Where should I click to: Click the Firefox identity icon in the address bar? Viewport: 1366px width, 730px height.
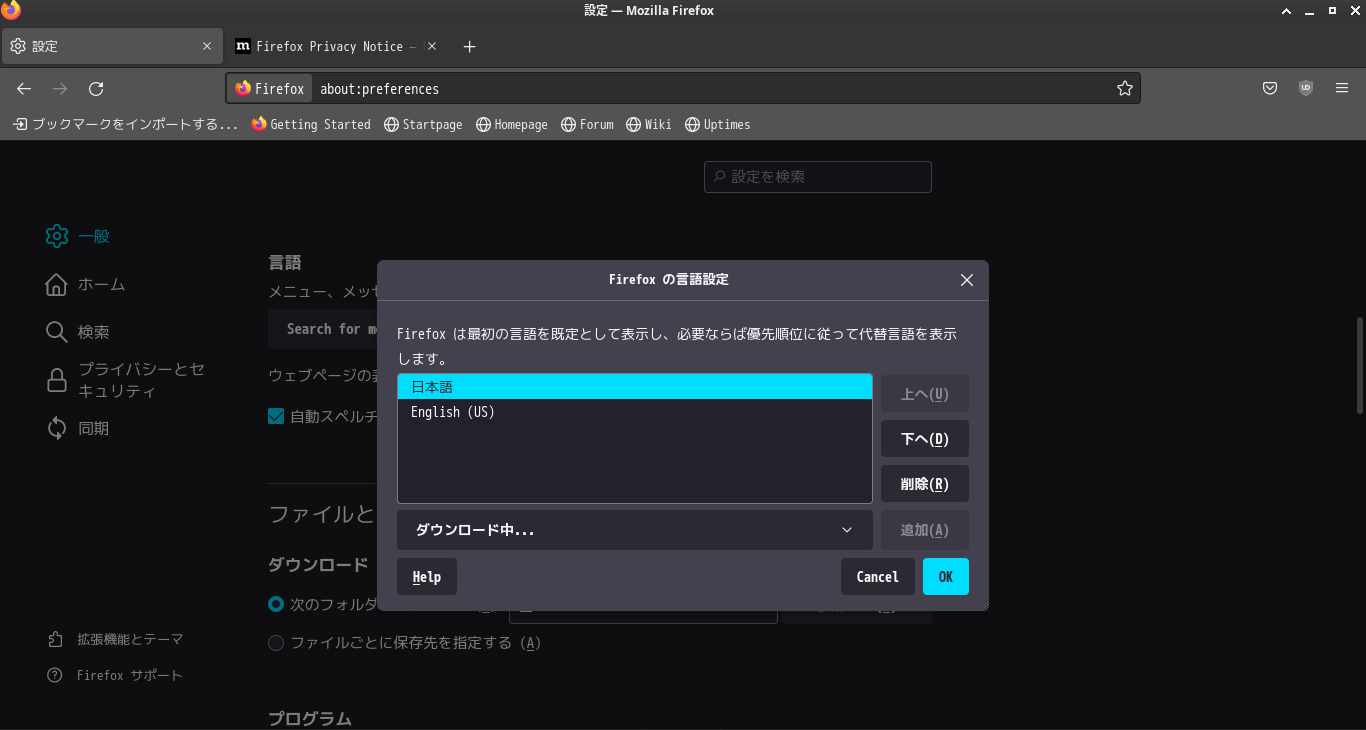click(x=270, y=89)
